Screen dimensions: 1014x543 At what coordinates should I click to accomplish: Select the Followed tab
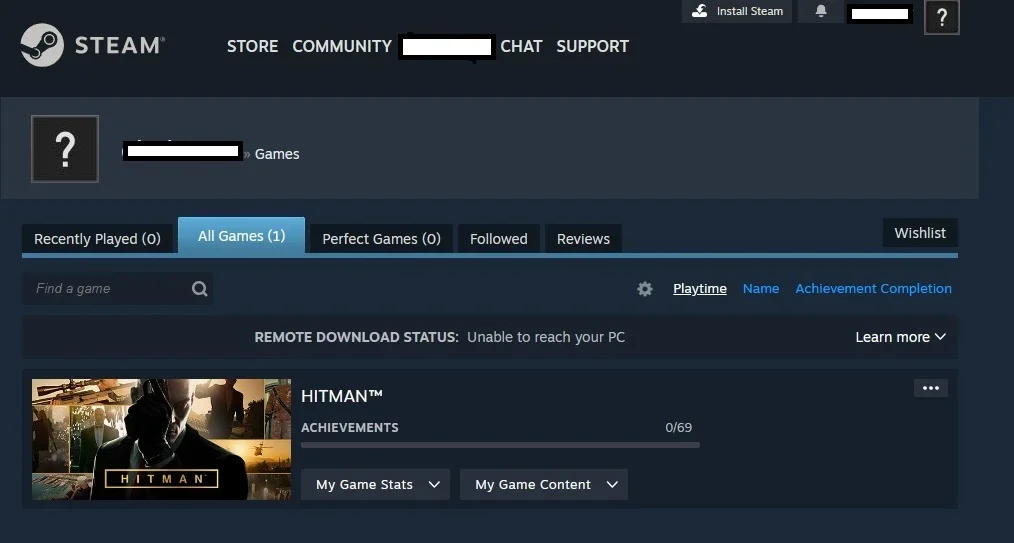(499, 239)
